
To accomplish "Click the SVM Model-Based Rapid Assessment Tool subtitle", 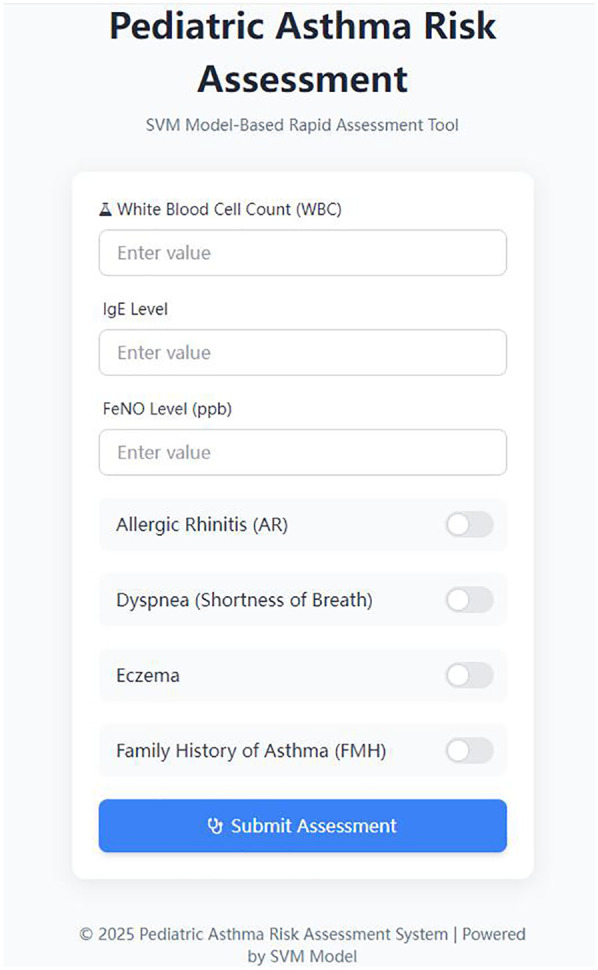I will [302, 125].
